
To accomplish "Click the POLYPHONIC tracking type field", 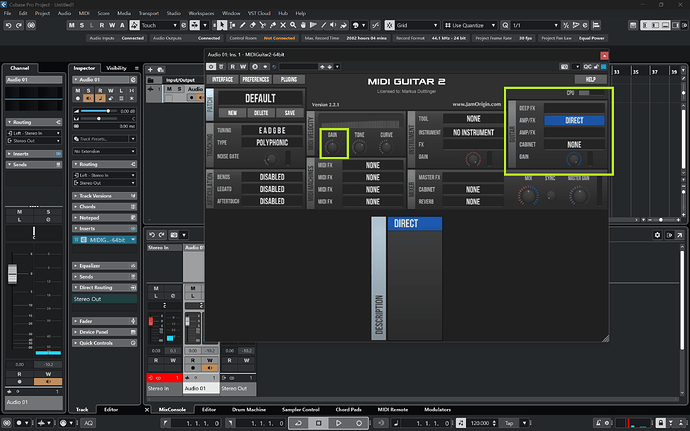I will tap(272, 143).
